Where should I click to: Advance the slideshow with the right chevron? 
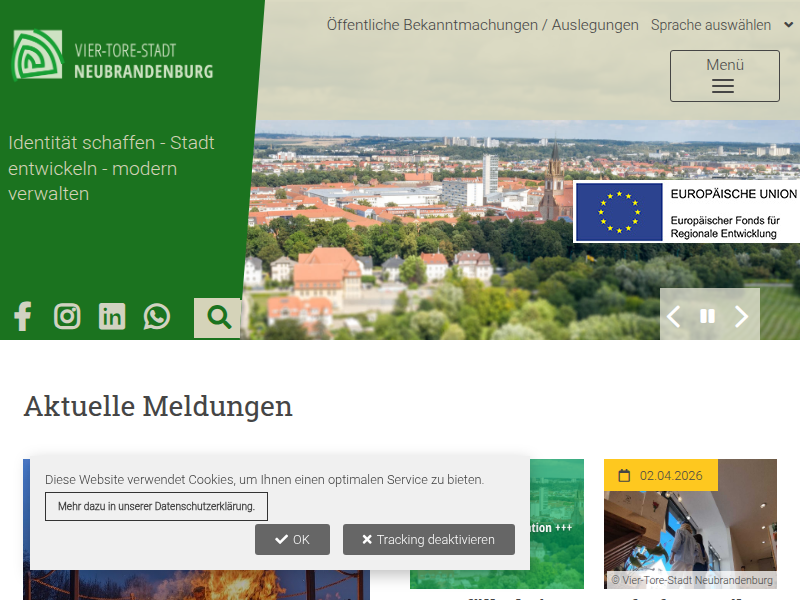point(742,315)
